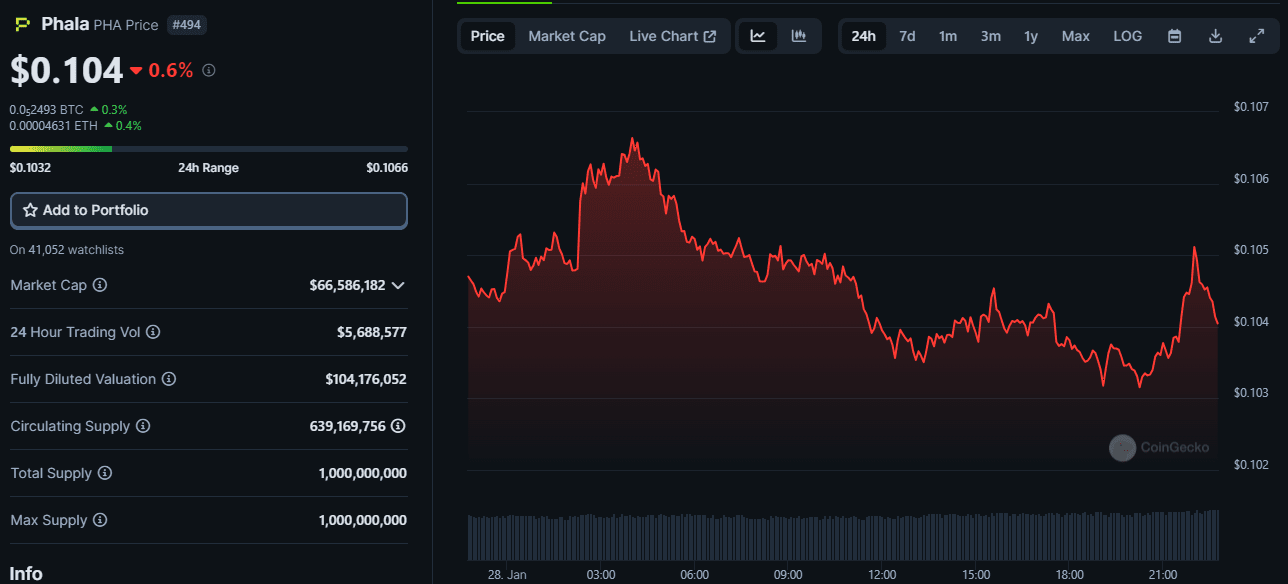The height and width of the screenshot is (584, 1288).
Task: Switch to the Market Cap tab
Action: [x=567, y=36]
